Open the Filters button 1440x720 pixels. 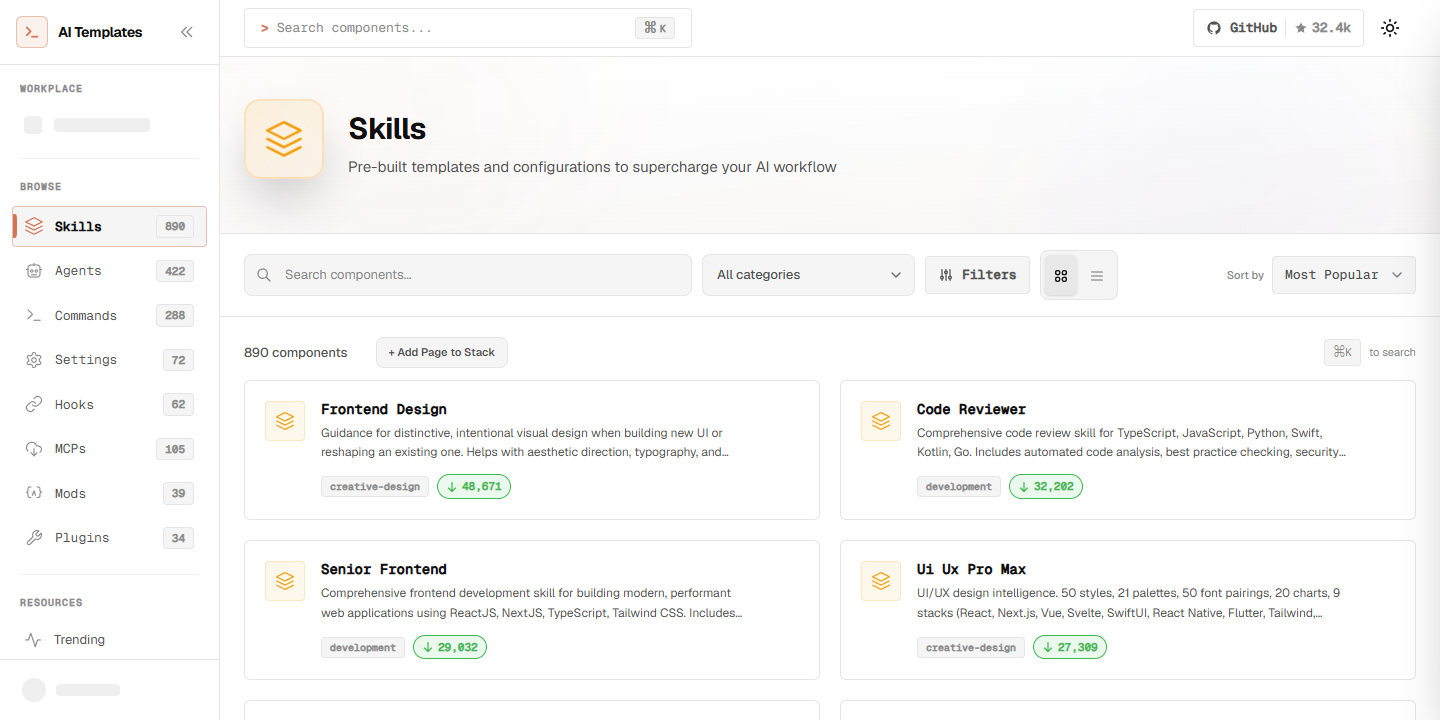click(977, 275)
